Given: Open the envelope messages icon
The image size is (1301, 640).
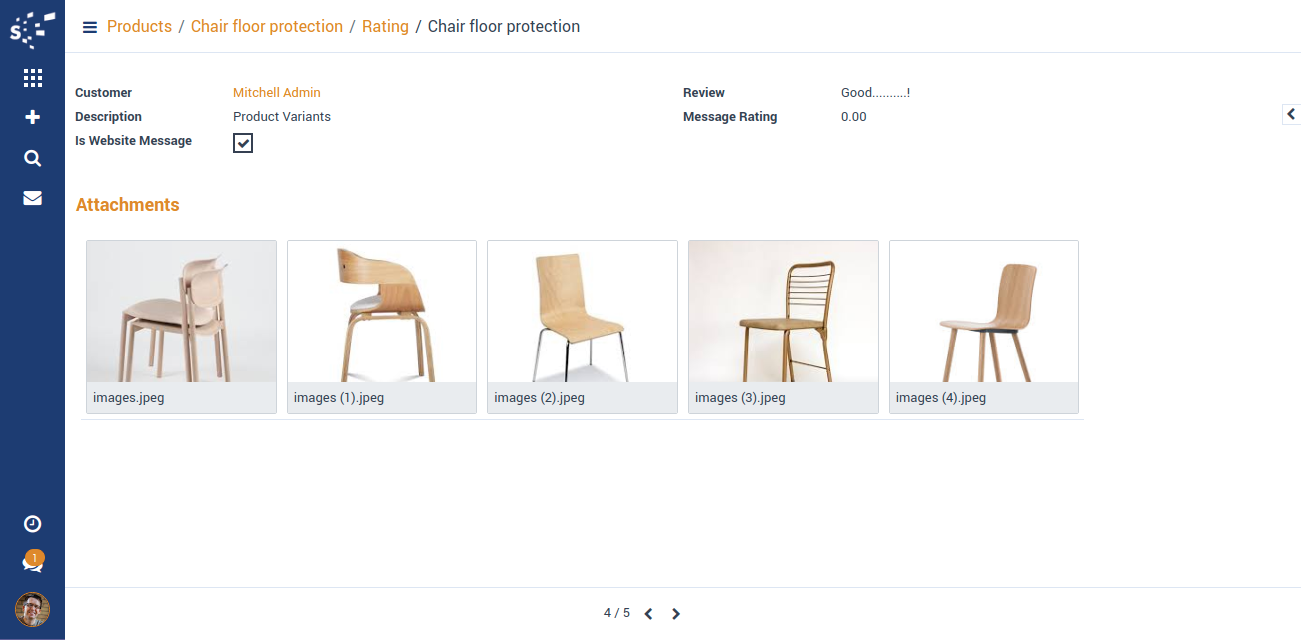Looking at the screenshot, I should [32, 198].
